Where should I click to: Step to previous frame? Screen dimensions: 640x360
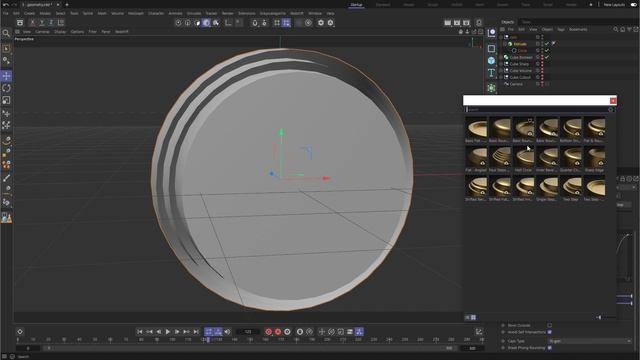coord(158,332)
